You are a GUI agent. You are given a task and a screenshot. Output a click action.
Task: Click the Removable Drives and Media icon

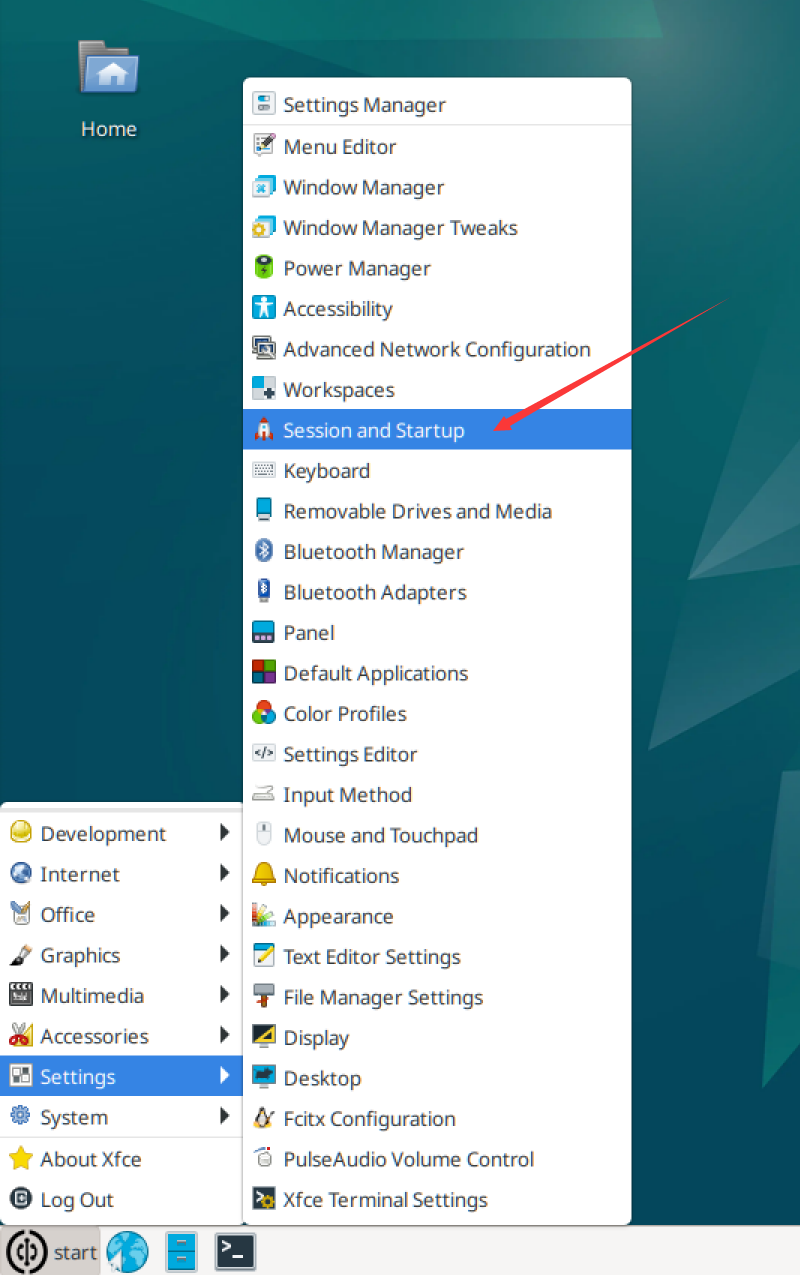tap(264, 511)
